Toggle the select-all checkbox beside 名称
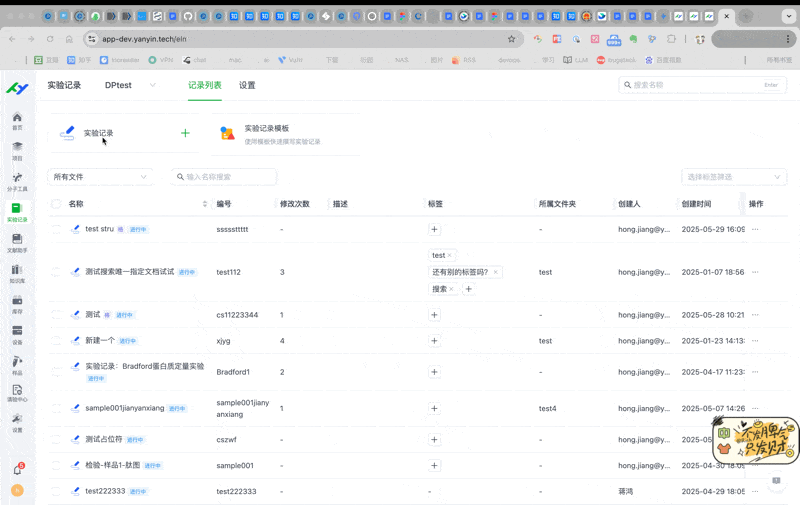Screen dimensions: 800x505 click(56, 204)
